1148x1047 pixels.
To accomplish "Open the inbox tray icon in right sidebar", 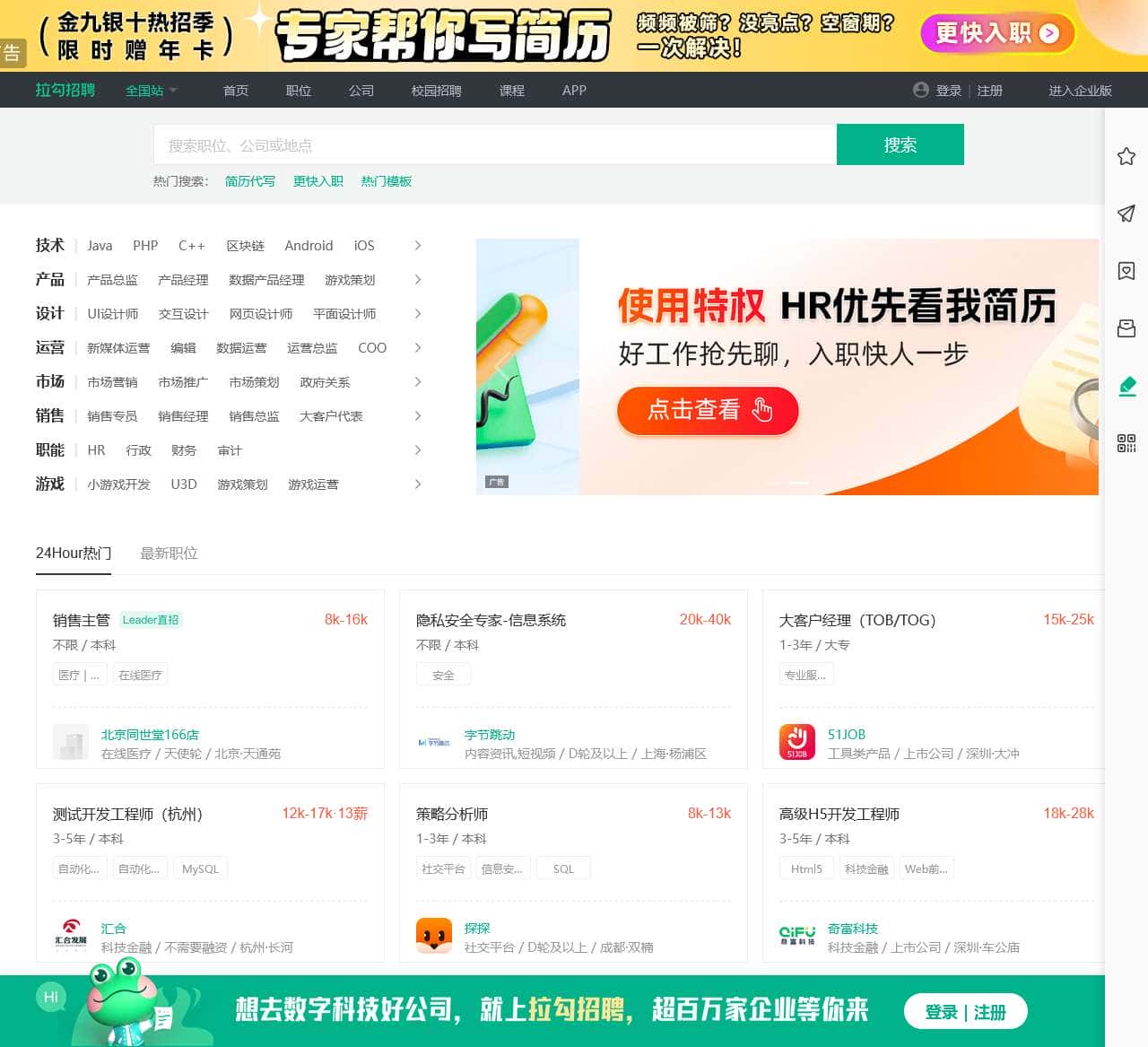I will pyautogui.click(x=1126, y=328).
